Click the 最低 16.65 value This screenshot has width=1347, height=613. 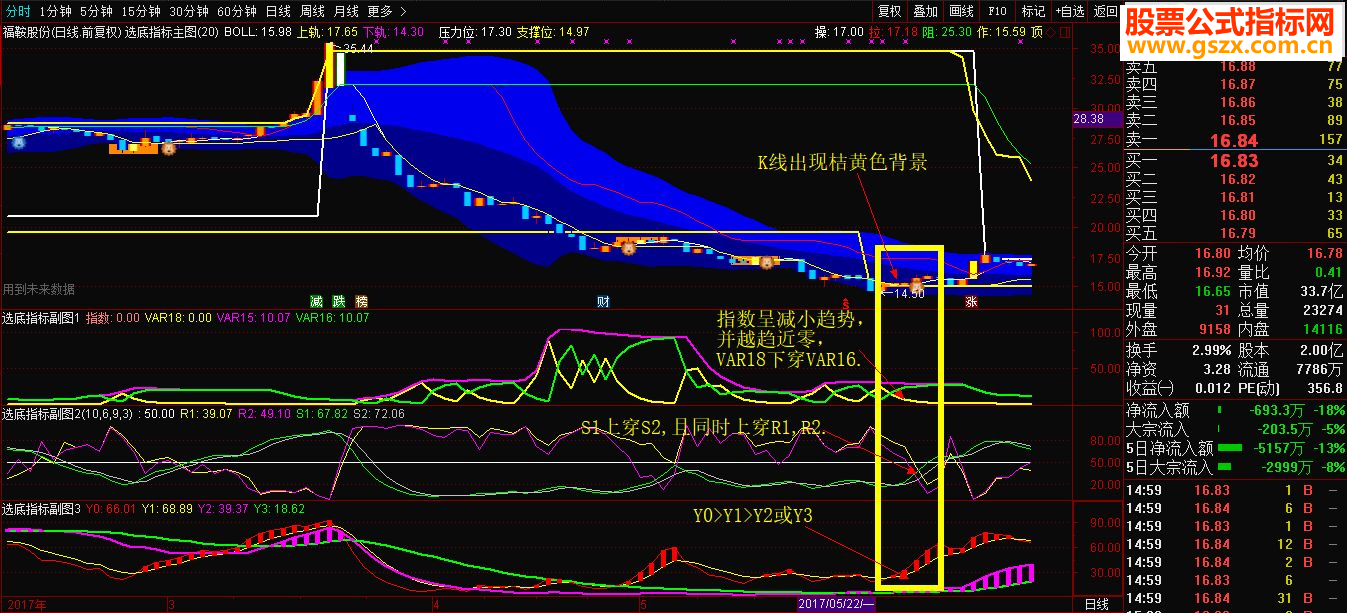(1215, 291)
